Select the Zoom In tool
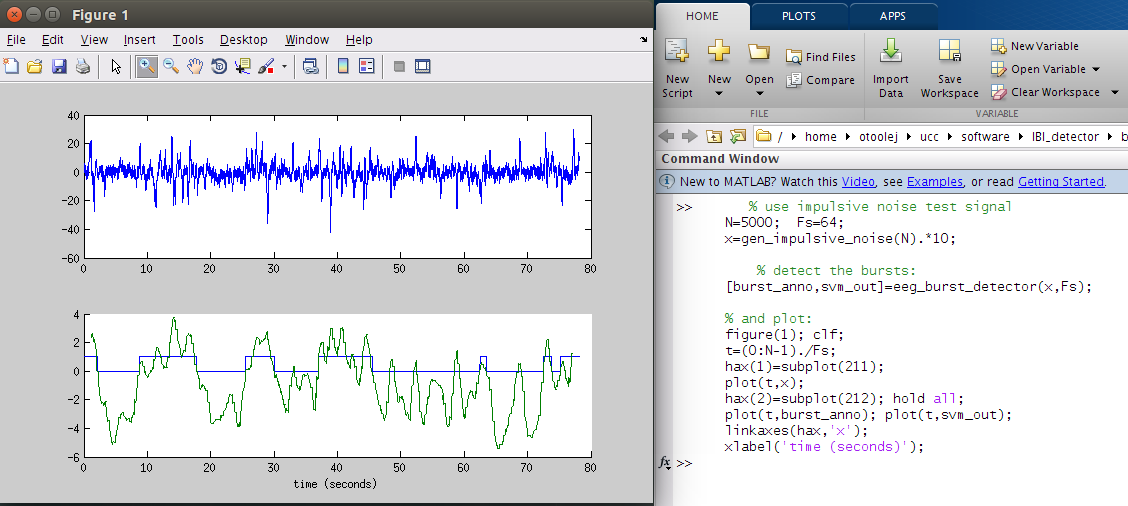This screenshot has width=1128, height=506. pos(147,66)
